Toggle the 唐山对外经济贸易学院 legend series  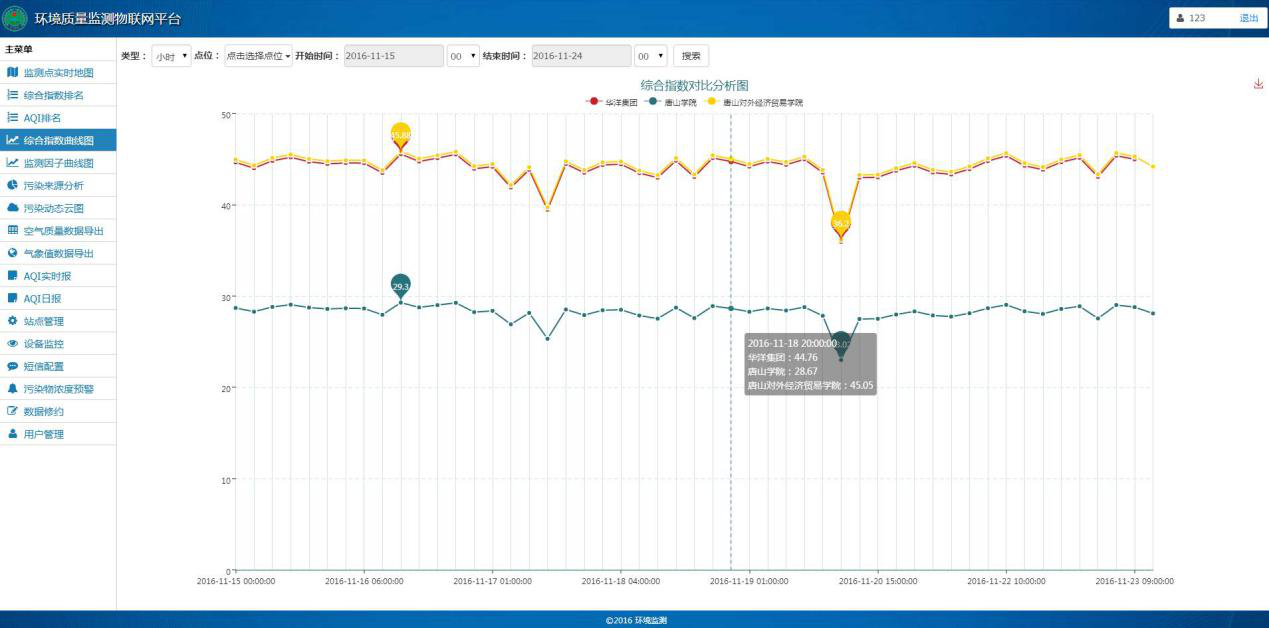(x=752, y=102)
